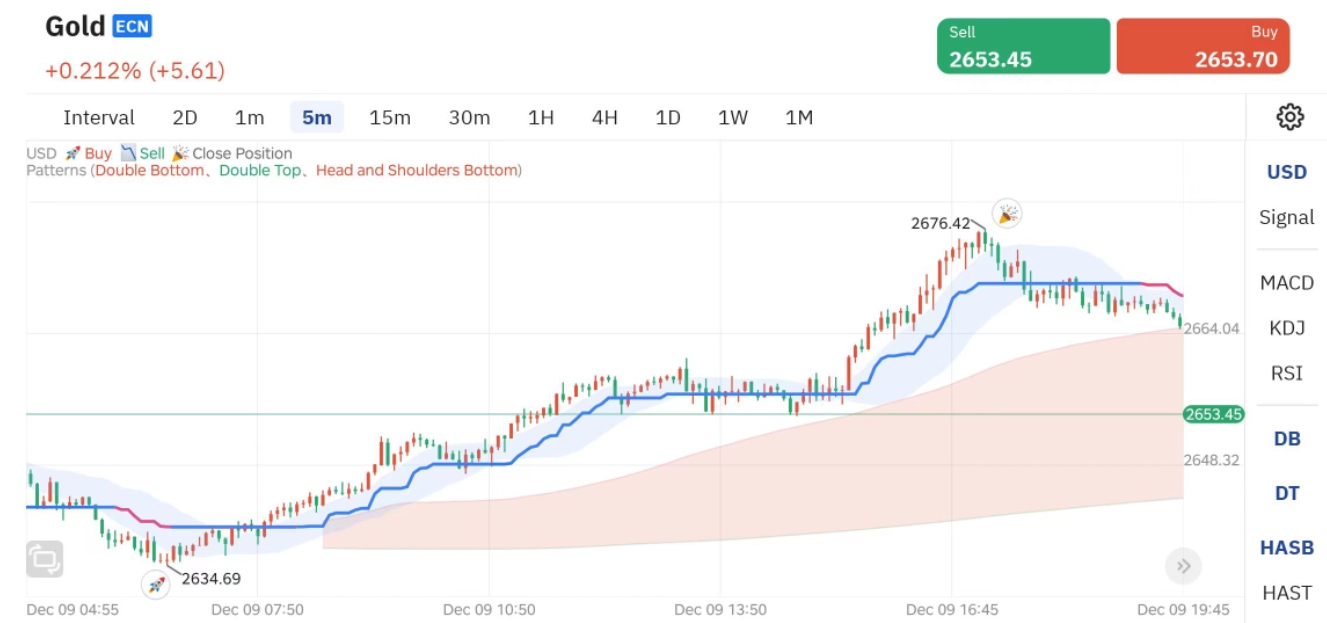The width and height of the screenshot is (1327, 623).
Task: Click the ECN badge next to Gold
Action: tap(132, 27)
